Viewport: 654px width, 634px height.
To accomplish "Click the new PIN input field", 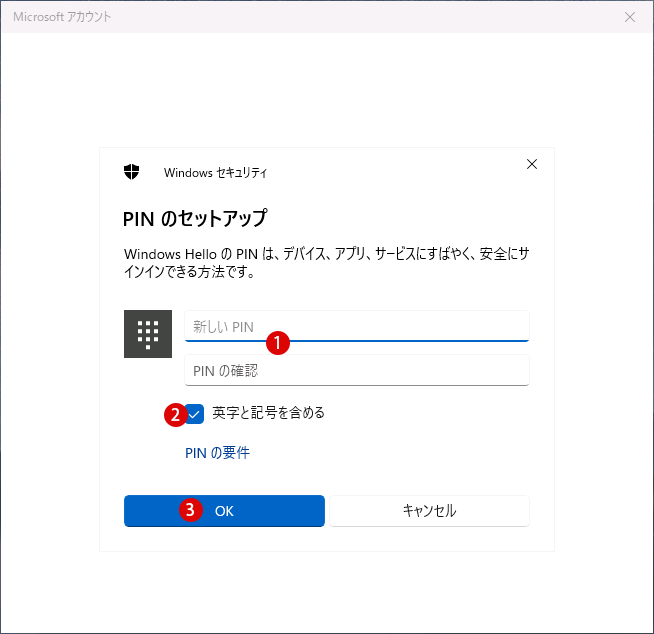I will (x=357, y=326).
